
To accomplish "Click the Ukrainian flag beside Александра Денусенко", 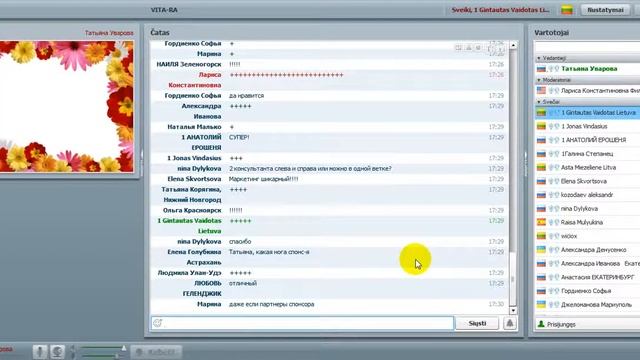I will 541,250.
